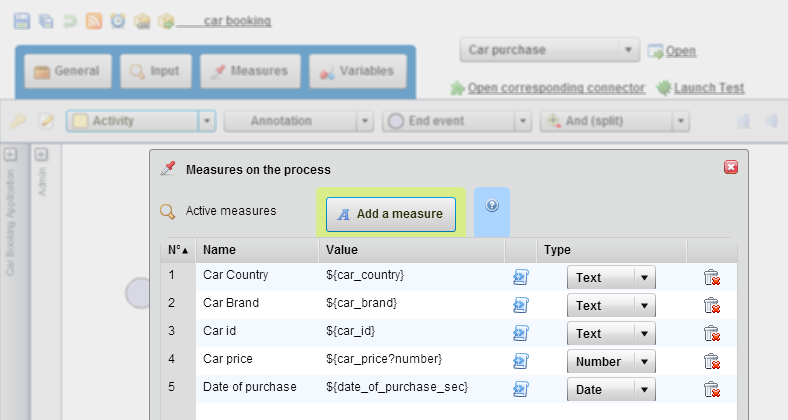Open the General tab
Screen dimensions: 788x420
[x=67, y=71]
